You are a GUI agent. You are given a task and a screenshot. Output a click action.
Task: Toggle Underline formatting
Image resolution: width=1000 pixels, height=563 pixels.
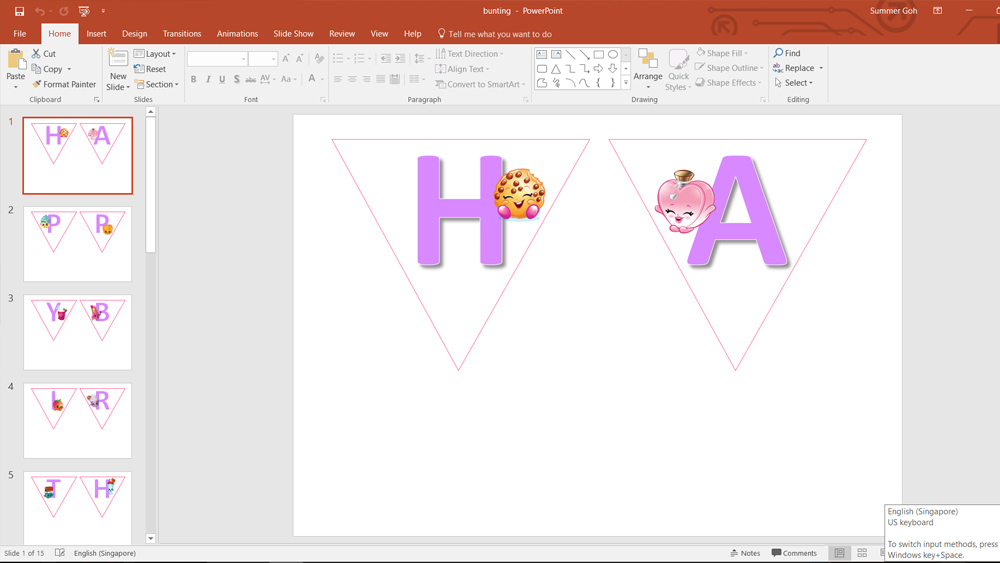(x=222, y=79)
